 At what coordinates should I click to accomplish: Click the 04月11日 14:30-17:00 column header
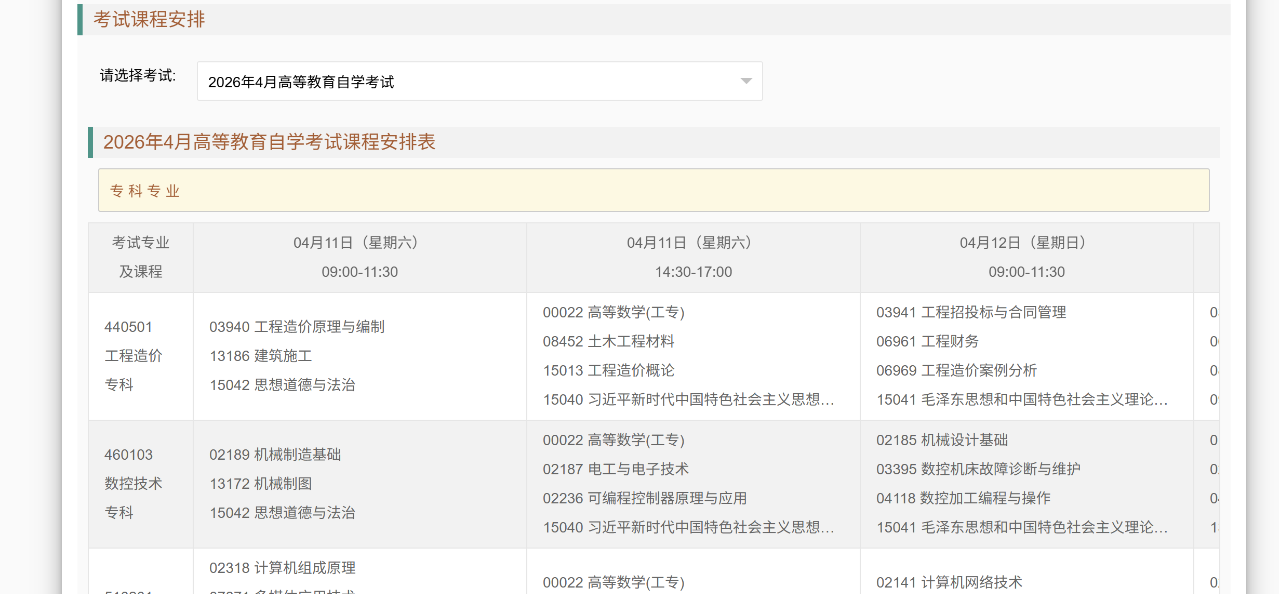[693, 257]
